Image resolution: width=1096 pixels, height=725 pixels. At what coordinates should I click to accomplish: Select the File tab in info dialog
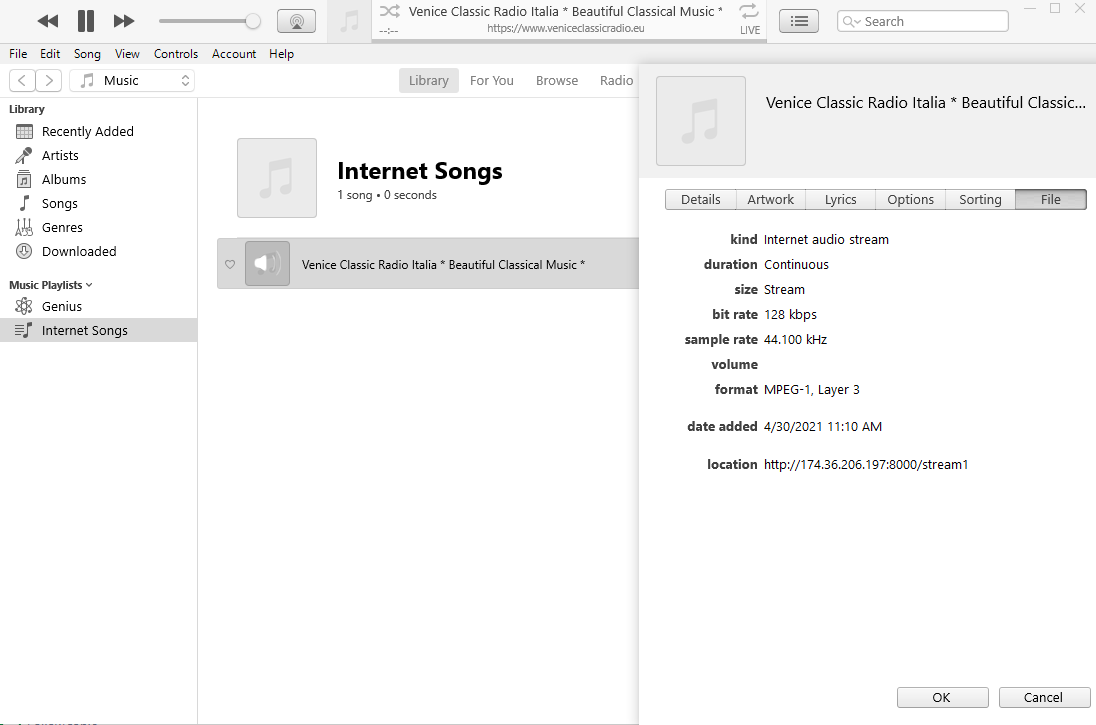click(x=1051, y=199)
